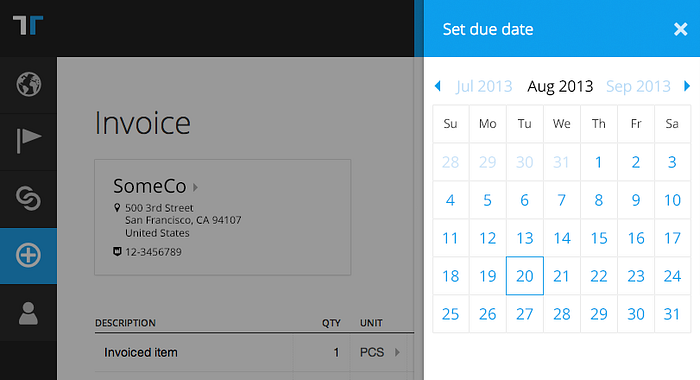700x380 pixels.
Task: Open the PCS unit dropdown arrow
Action: (397, 352)
